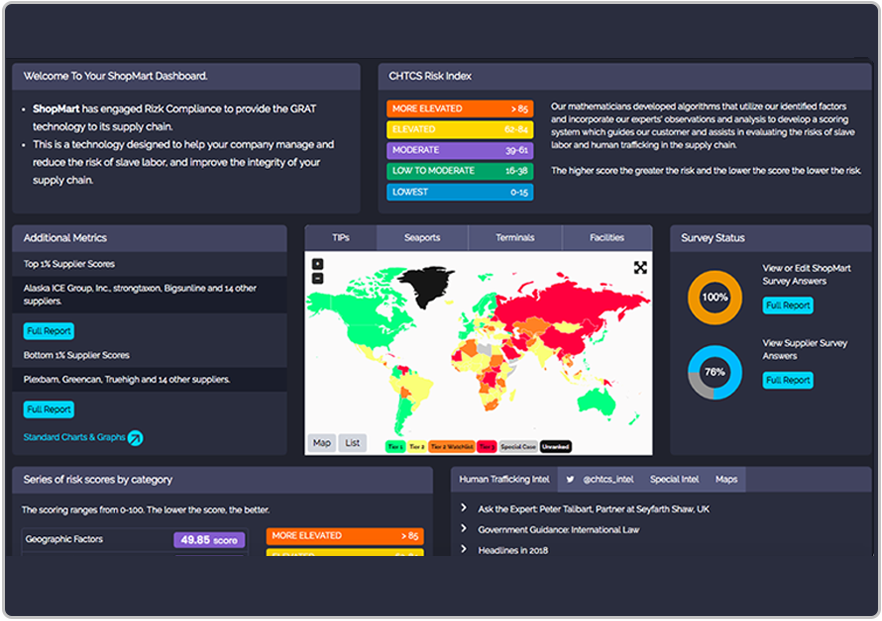Switch map view to List mode
This screenshot has height=621, width=882.
coord(353,443)
